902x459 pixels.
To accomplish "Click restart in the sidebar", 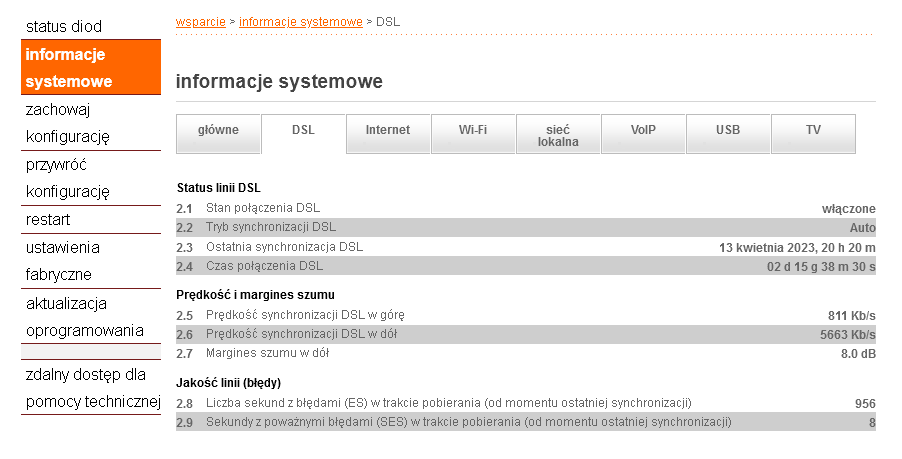I will pos(48,220).
